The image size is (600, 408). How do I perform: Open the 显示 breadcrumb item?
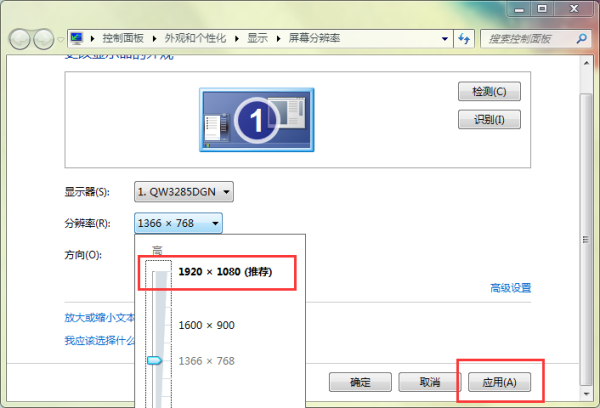(x=255, y=38)
